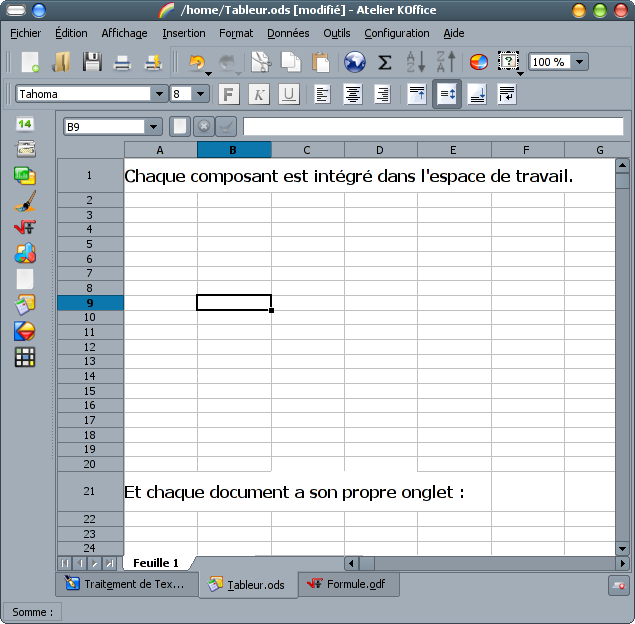Viewport: 635px width, 624px height.
Task: Insert a hyperlink with the globe icon
Action: pyautogui.click(x=354, y=62)
